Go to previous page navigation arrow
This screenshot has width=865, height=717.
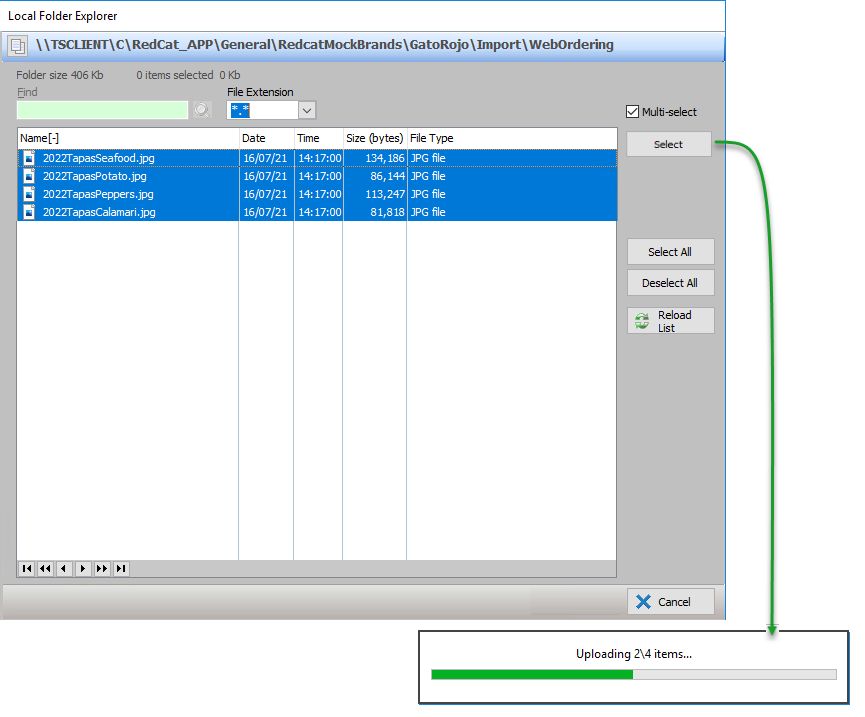[45, 569]
